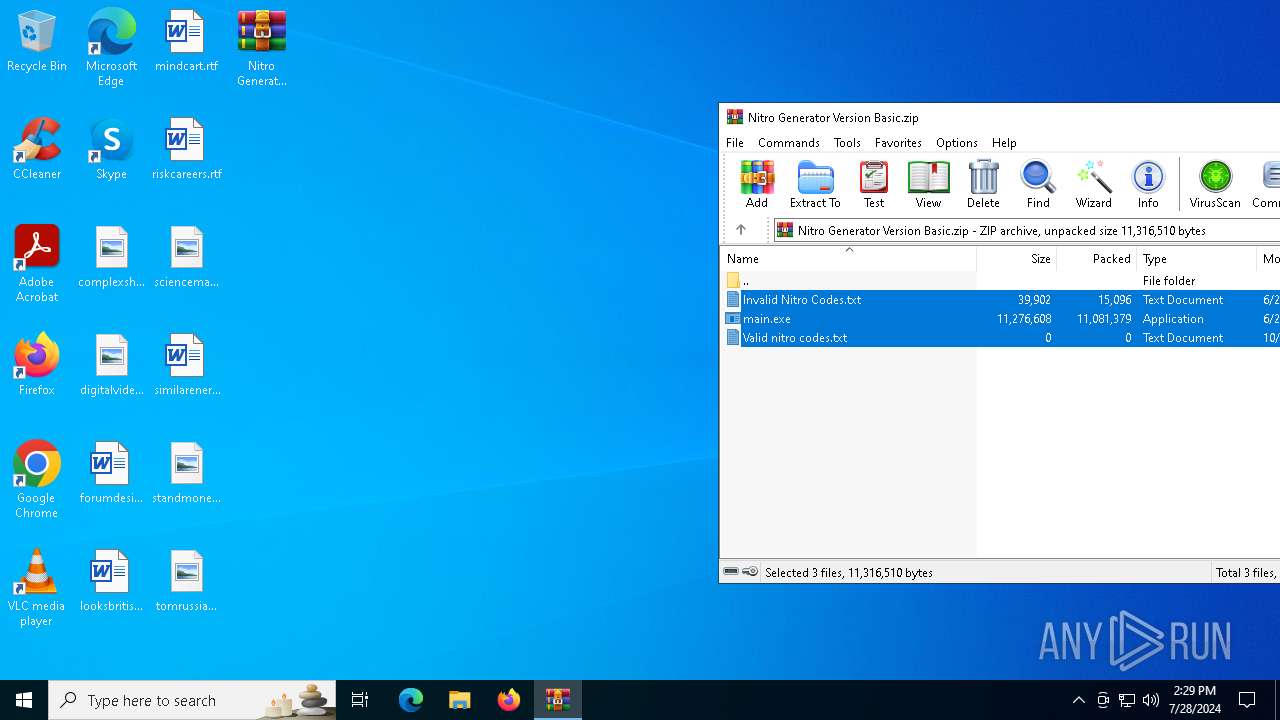Select tomrussia image file on desktop

[186, 582]
